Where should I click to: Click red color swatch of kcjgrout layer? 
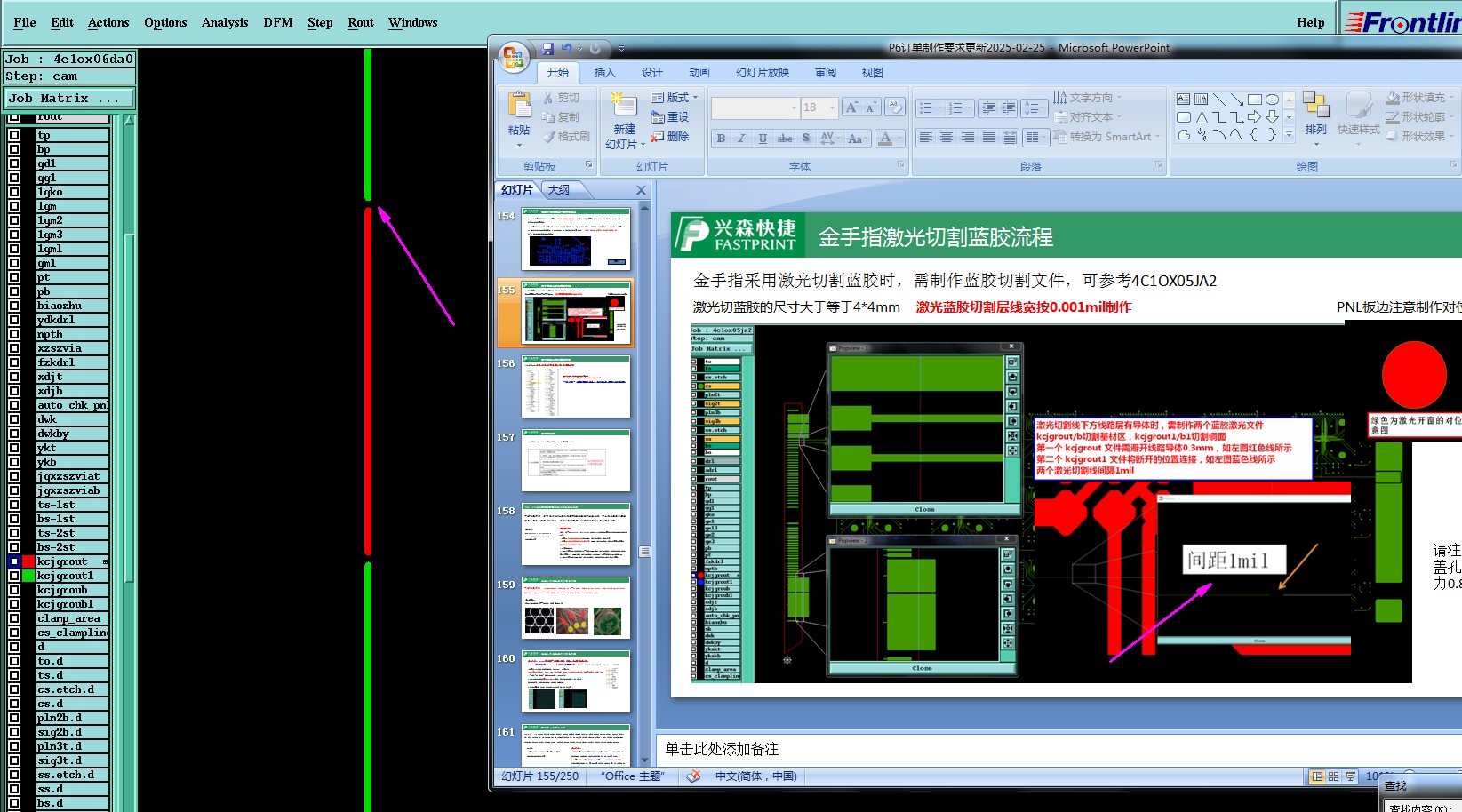pos(28,561)
